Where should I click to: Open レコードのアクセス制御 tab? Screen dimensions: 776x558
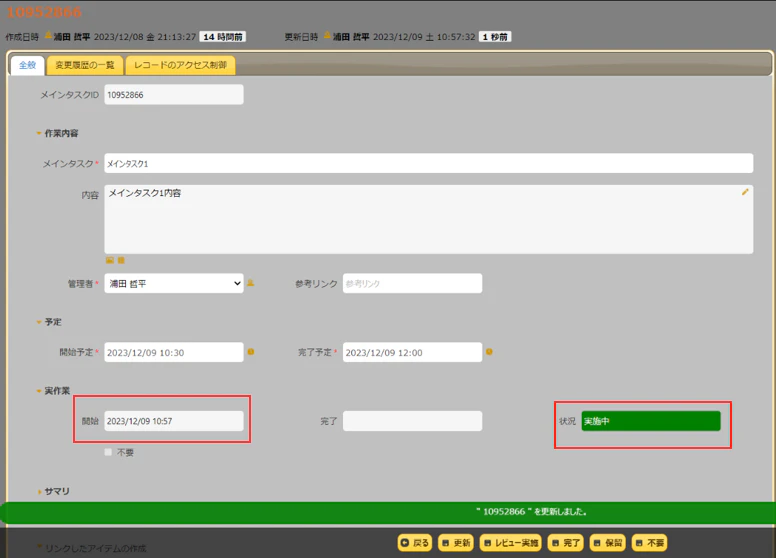tap(180, 65)
